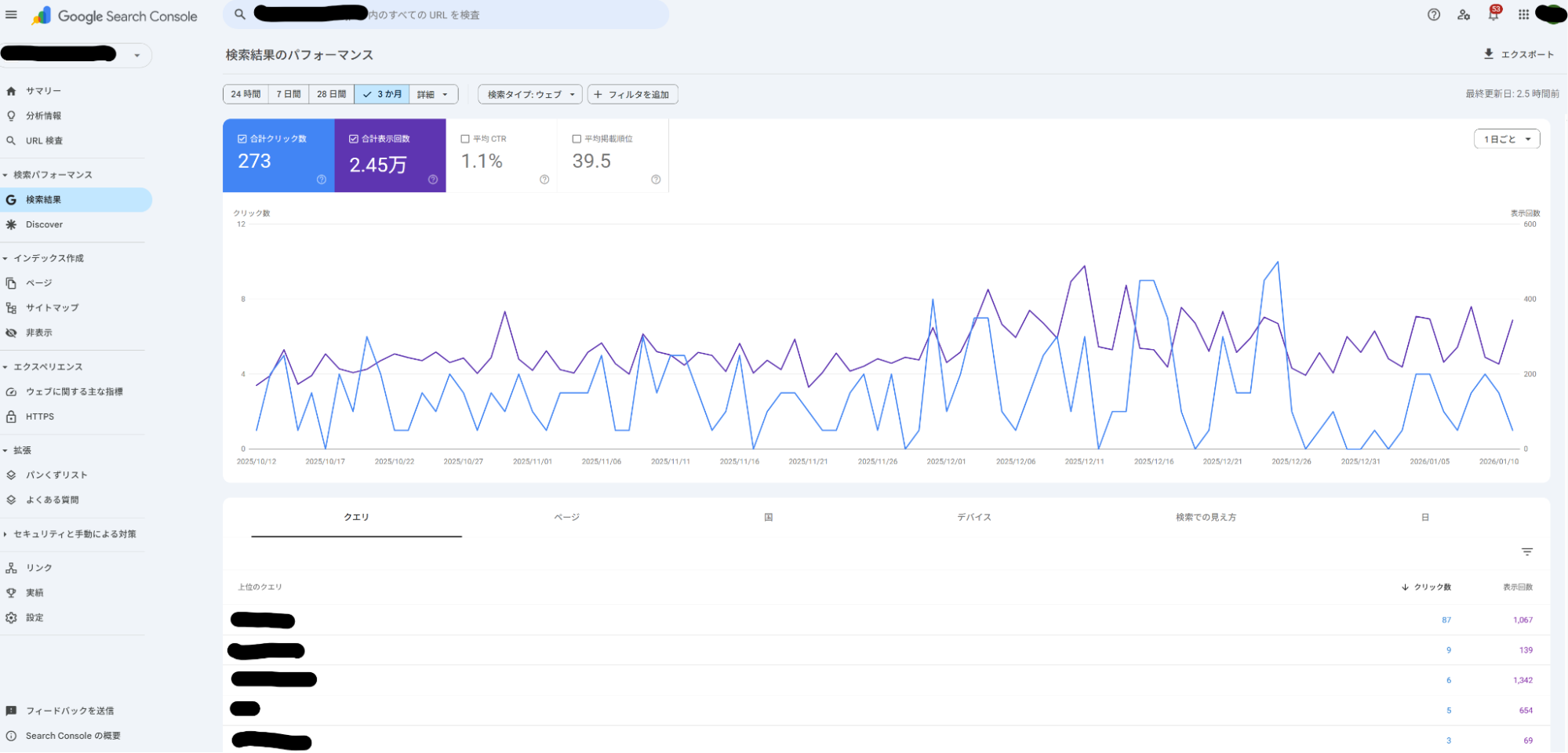Select the 28 日間 date range button
This screenshot has width=1568, height=753.
(x=331, y=94)
